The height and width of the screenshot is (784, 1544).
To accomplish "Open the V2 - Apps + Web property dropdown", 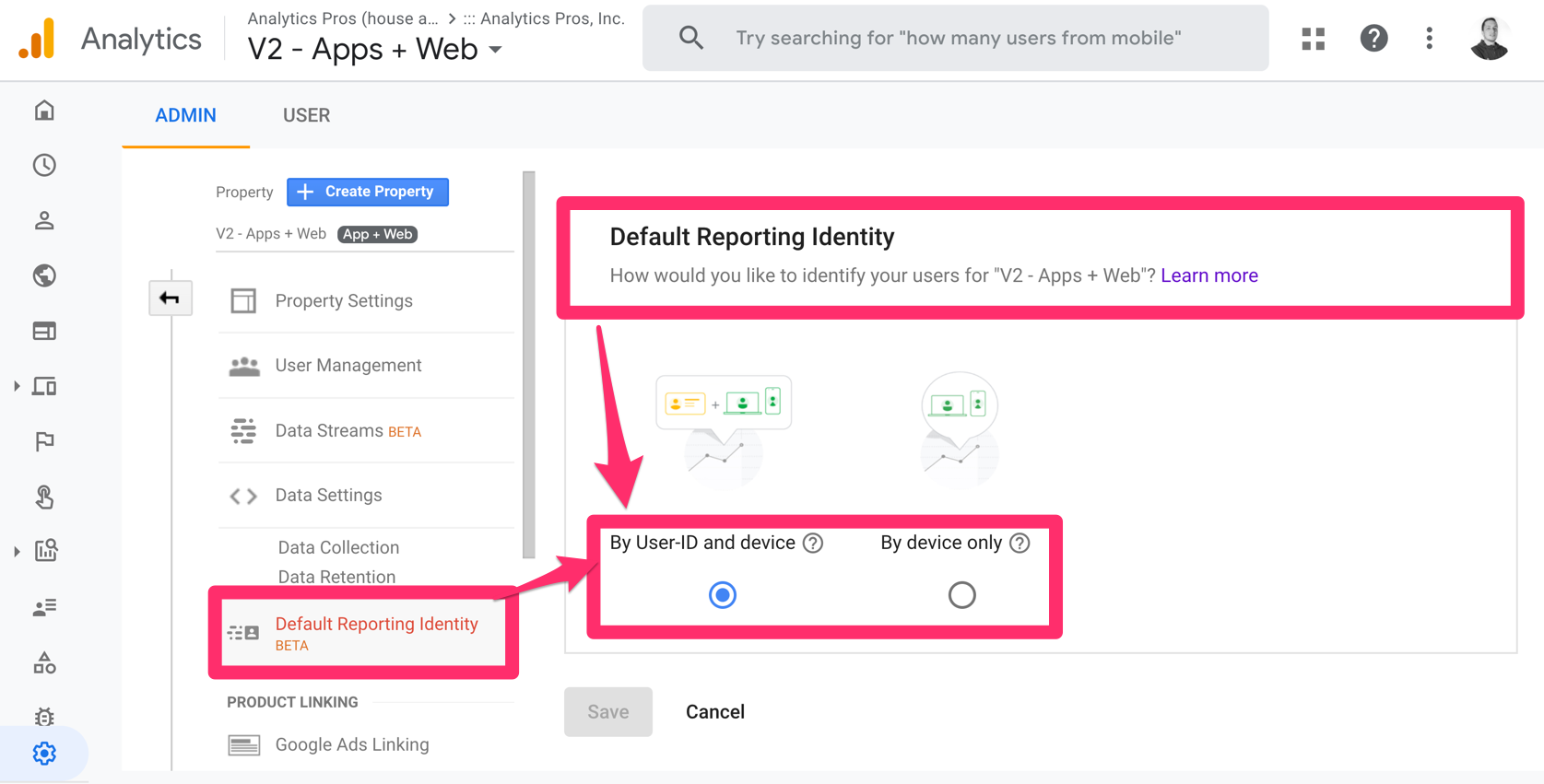I will point(375,49).
